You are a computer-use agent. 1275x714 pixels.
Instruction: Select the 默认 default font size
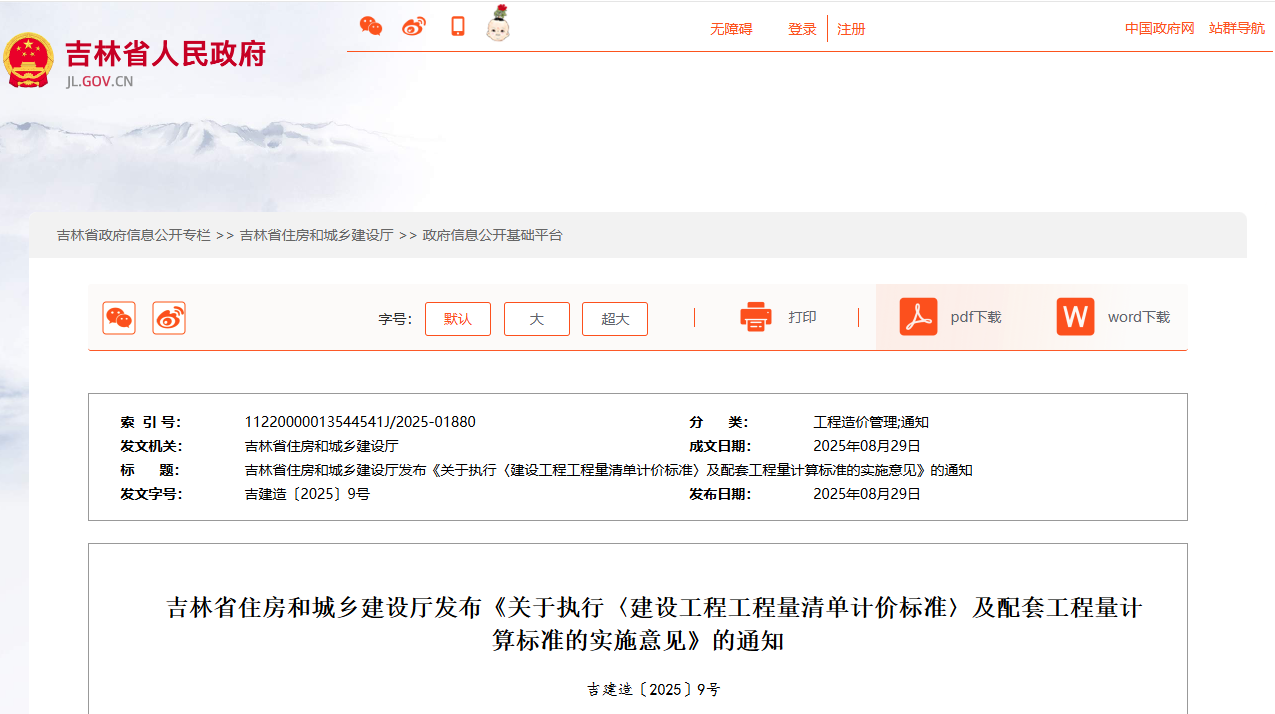[x=458, y=318]
